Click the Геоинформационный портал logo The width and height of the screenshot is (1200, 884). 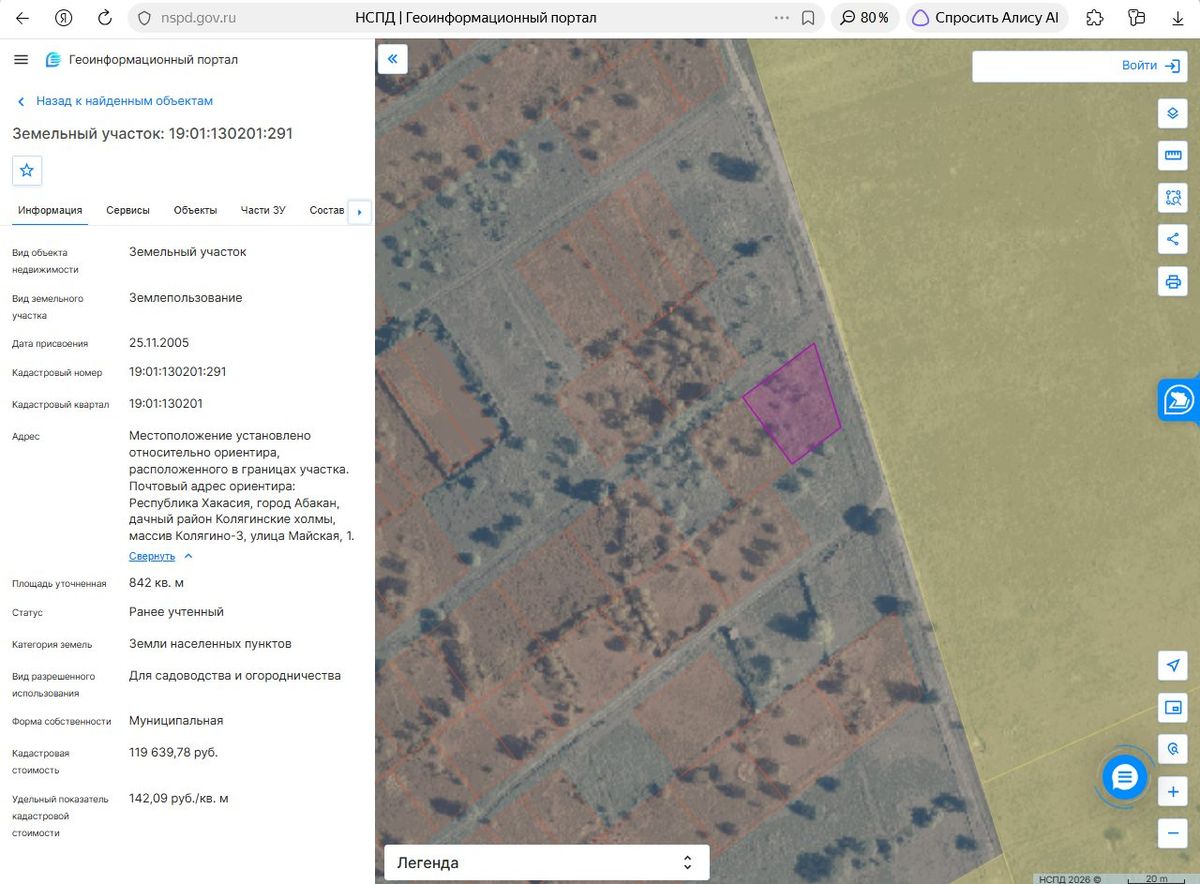click(x=142, y=60)
